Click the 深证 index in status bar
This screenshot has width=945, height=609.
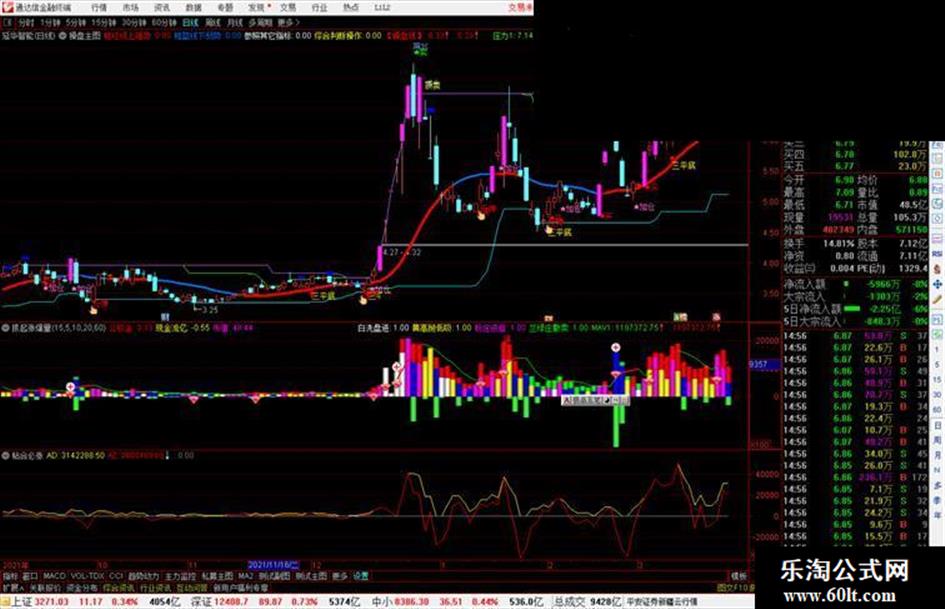201,602
